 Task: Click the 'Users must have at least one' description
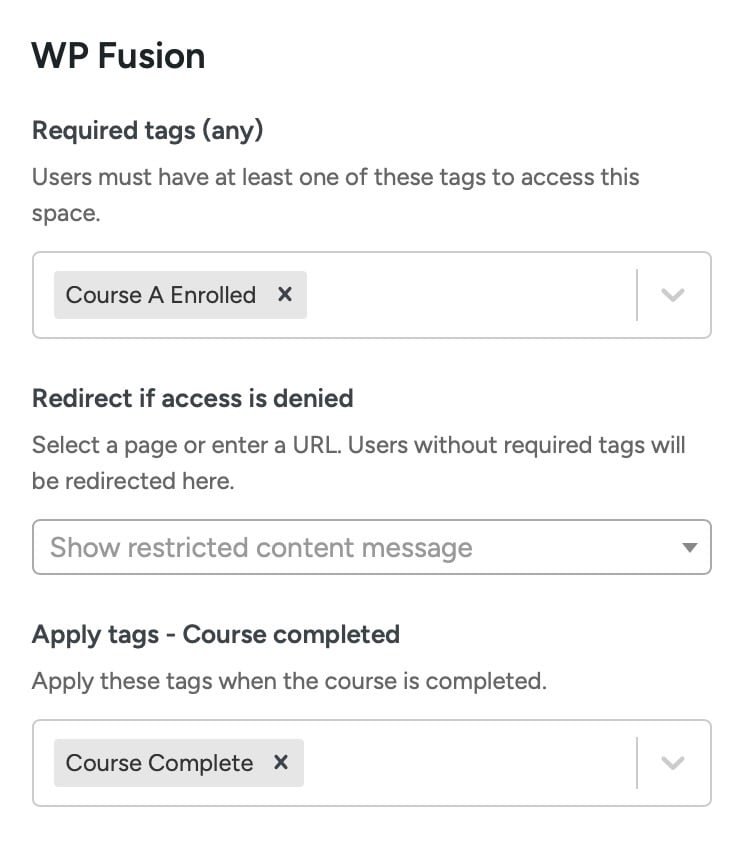(x=335, y=178)
